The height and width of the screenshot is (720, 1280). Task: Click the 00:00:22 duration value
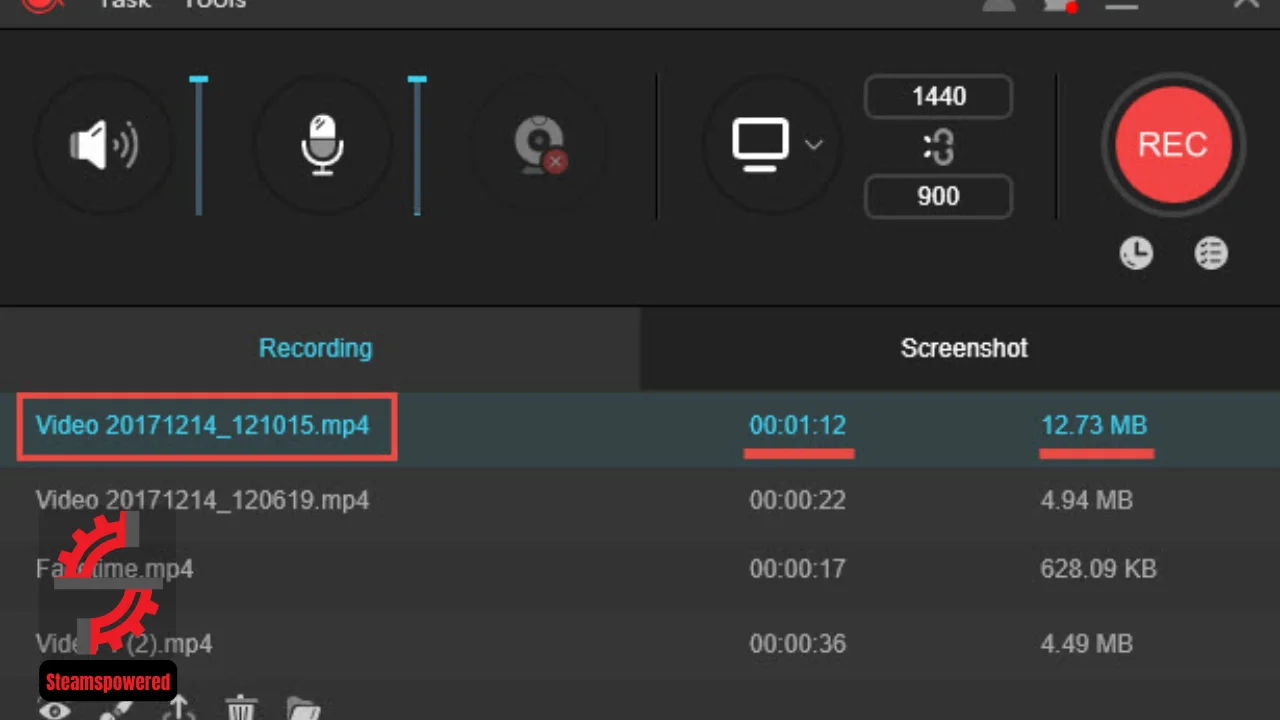798,499
